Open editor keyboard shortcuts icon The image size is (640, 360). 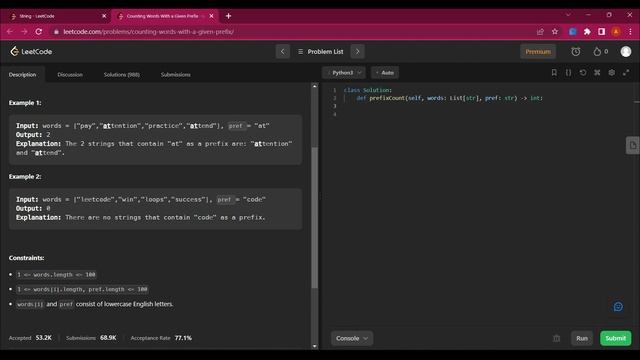[597, 73]
